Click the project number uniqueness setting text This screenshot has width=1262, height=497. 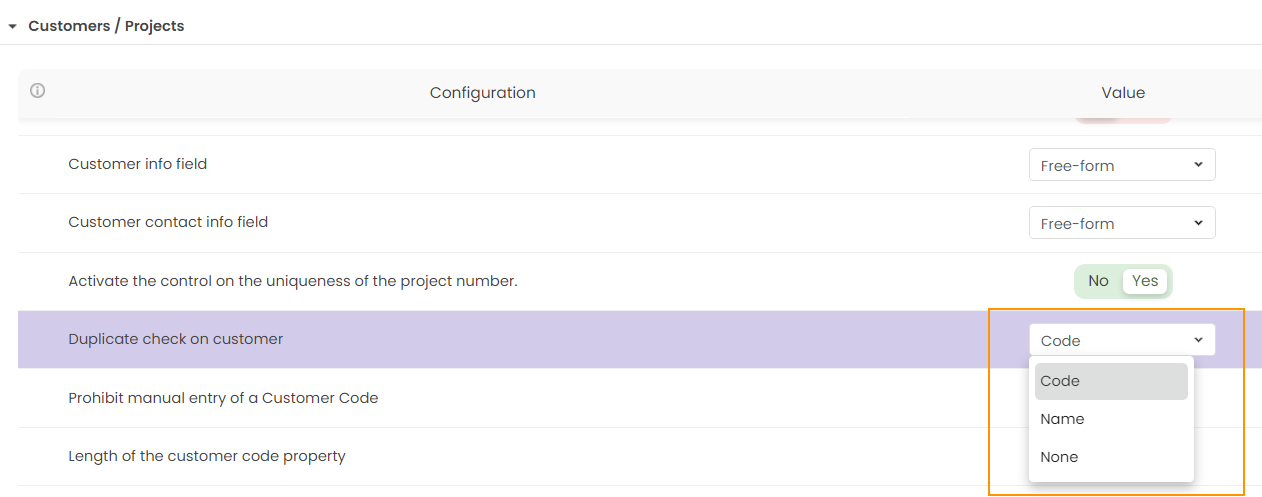[x=292, y=281]
